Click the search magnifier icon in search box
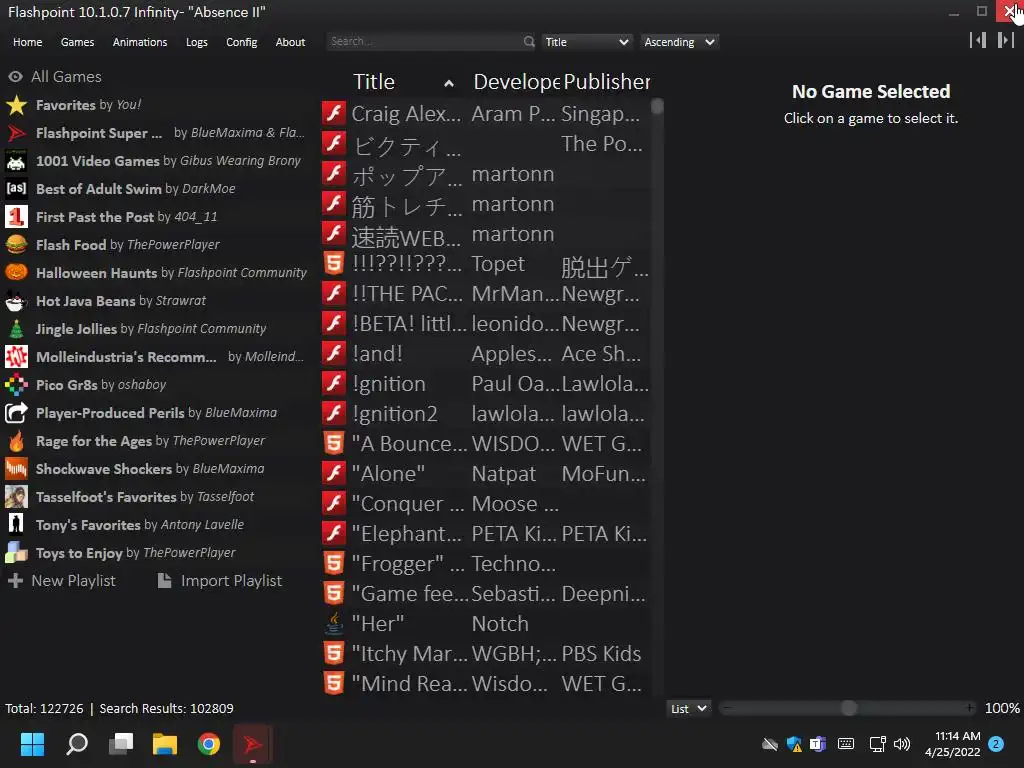 529,42
